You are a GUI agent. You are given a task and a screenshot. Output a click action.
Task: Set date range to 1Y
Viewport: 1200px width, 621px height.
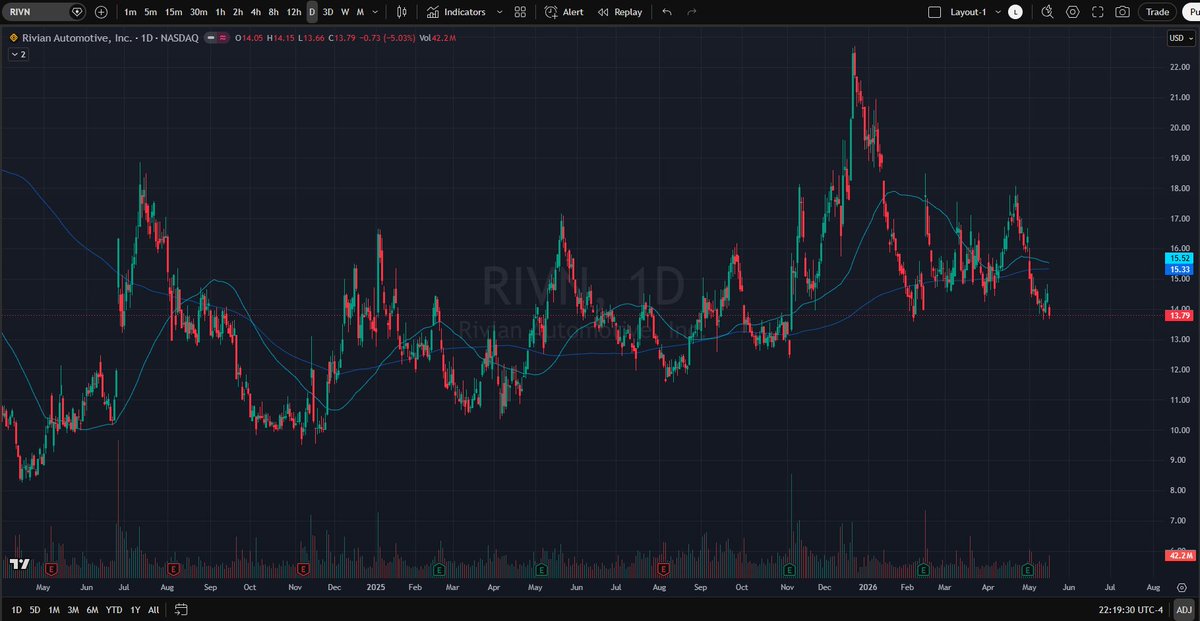(x=135, y=609)
